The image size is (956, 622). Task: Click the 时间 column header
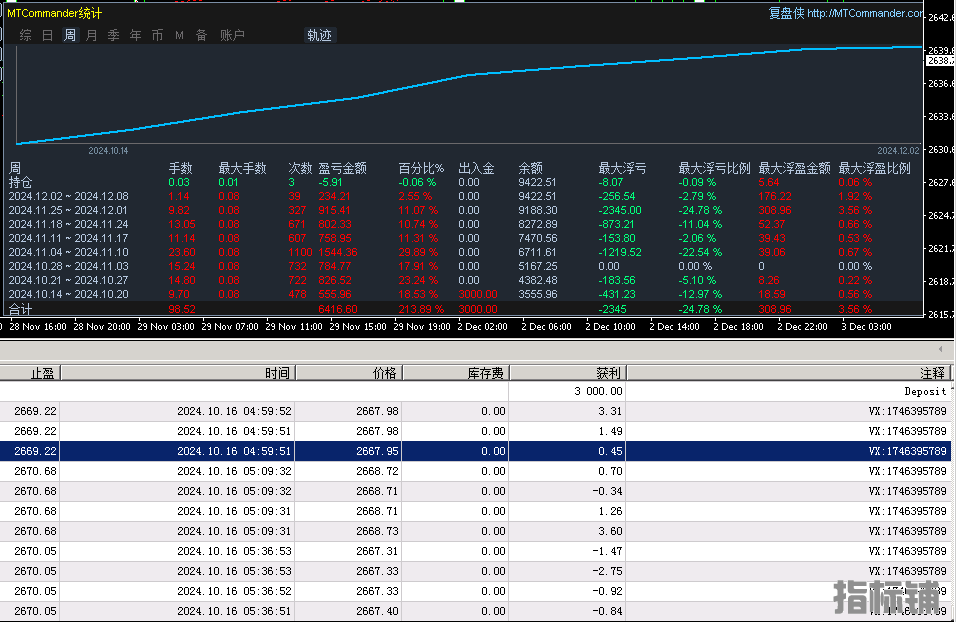[x=278, y=373]
